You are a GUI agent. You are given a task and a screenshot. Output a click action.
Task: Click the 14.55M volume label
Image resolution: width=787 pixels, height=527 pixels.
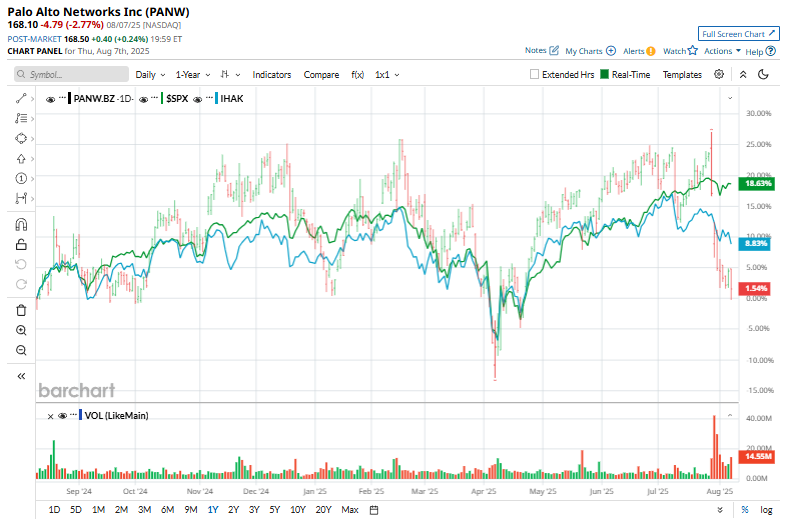pyautogui.click(x=757, y=456)
